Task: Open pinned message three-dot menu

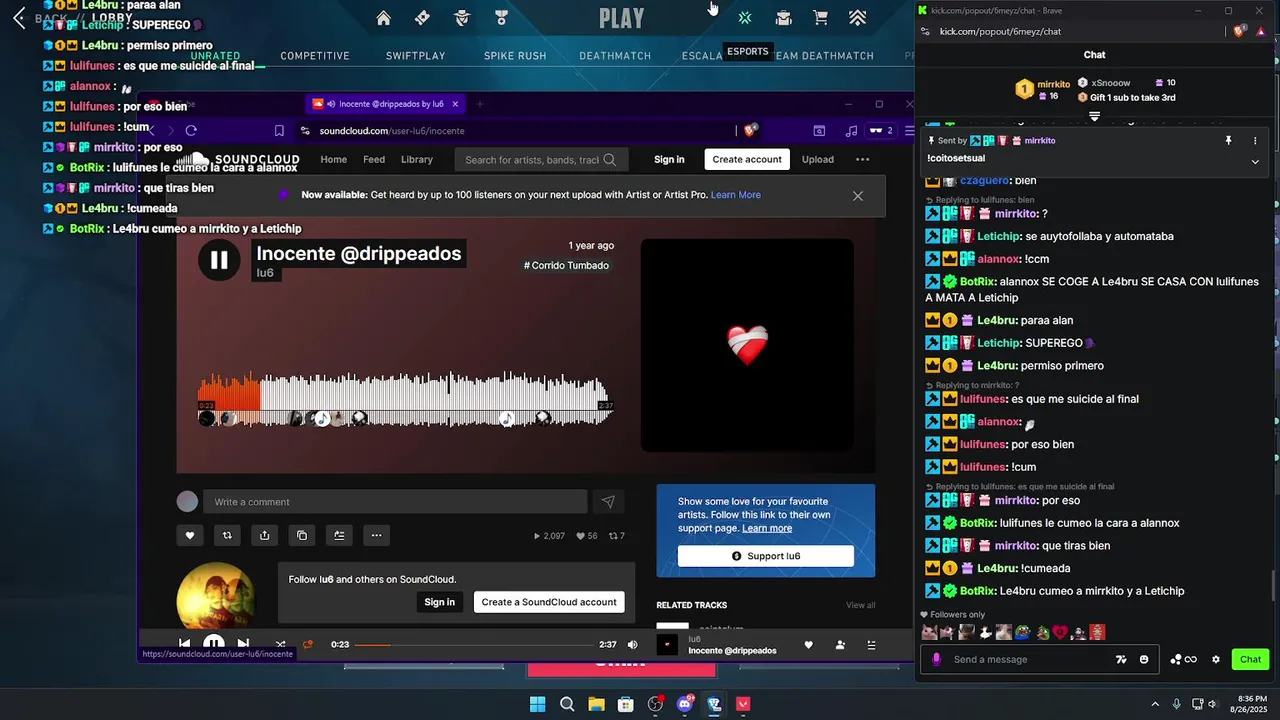Action: pyautogui.click(x=1255, y=141)
